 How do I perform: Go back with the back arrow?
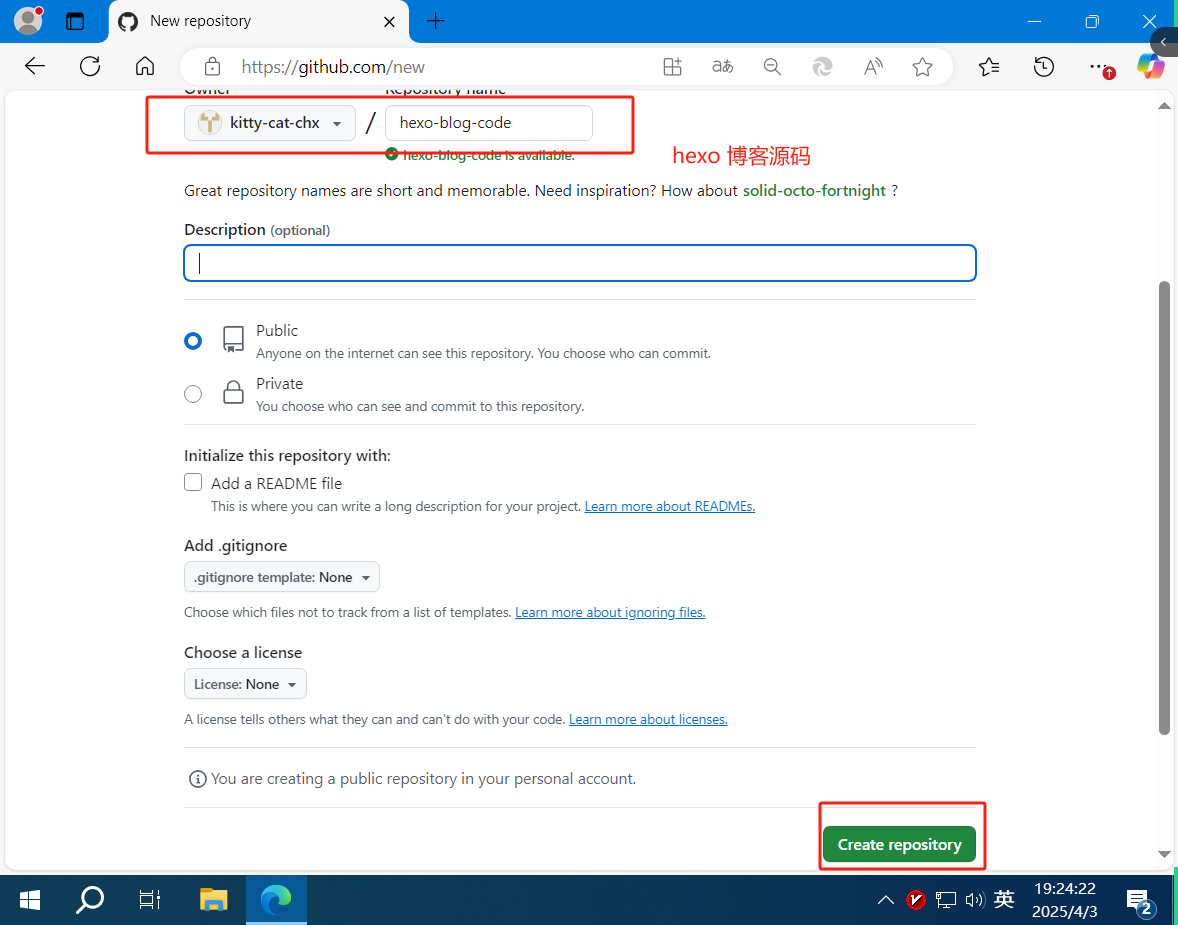click(35, 66)
